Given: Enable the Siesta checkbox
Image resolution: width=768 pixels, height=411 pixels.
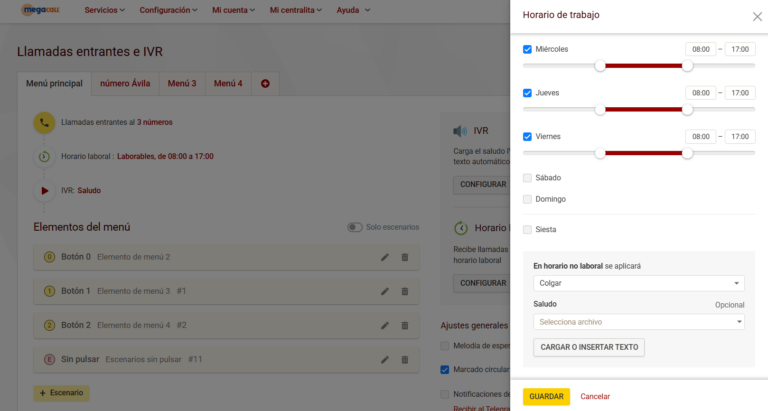Looking at the screenshot, I should click(x=528, y=230).
